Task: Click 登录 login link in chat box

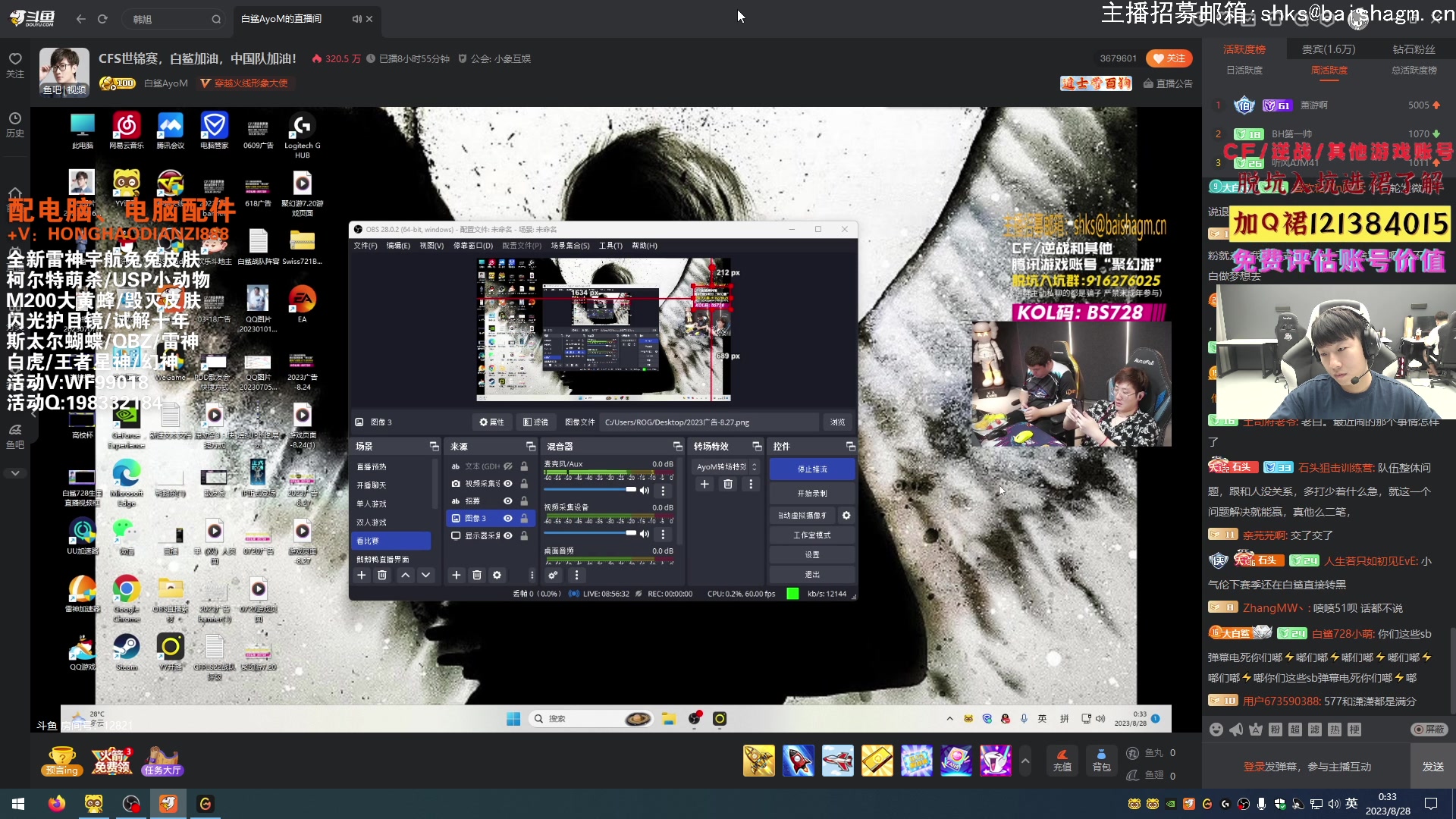Action: click(1254, 767)
